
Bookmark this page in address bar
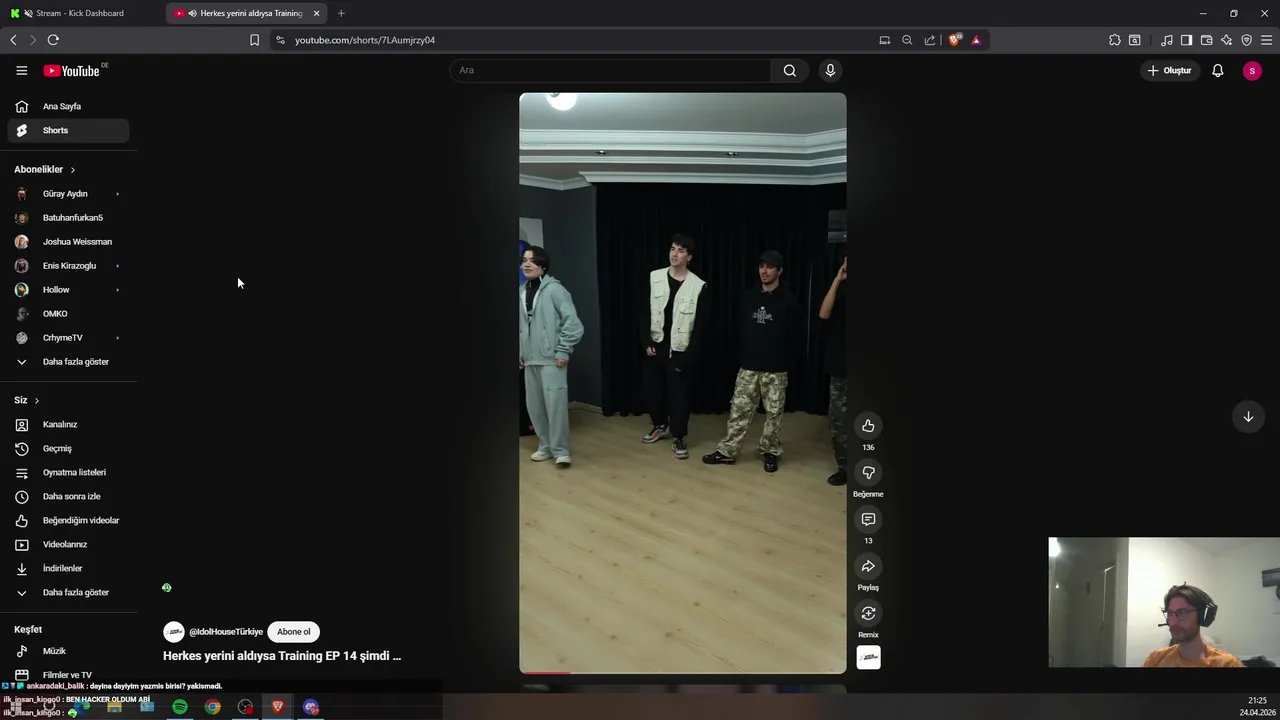[x=254, y=40]
